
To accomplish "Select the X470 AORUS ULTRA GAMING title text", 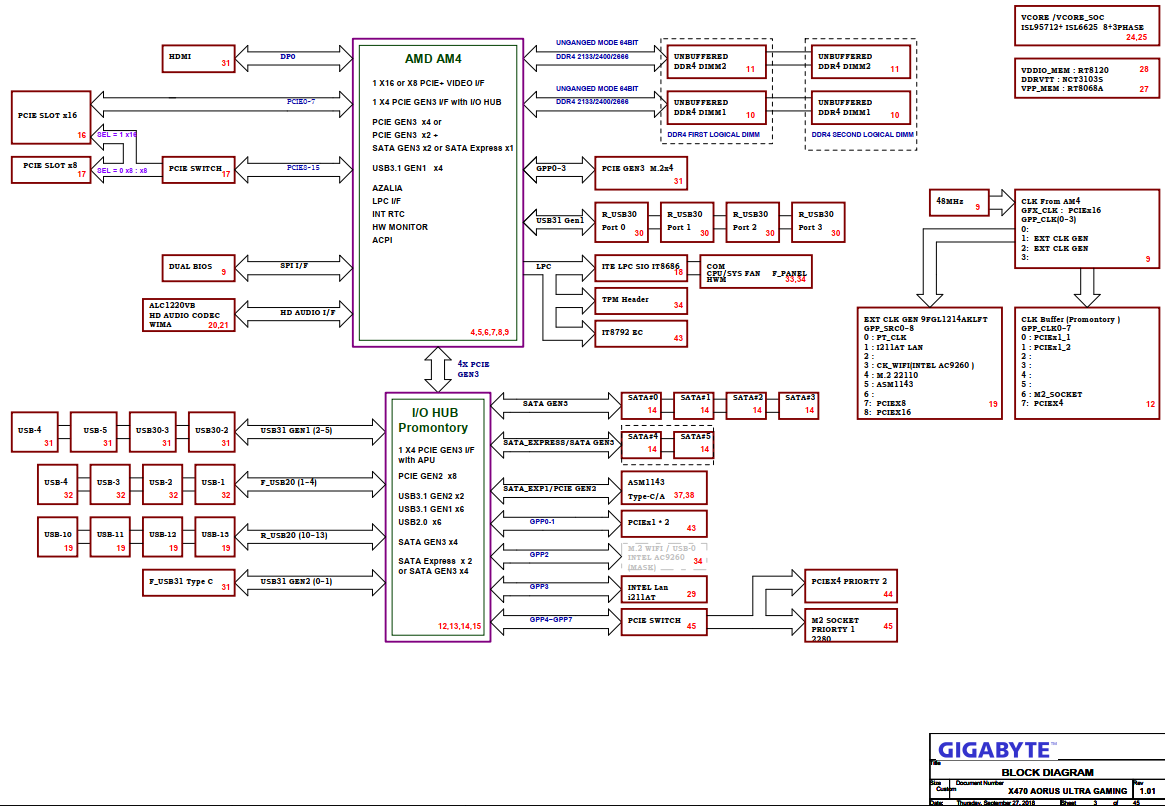I will point(1067,791).
